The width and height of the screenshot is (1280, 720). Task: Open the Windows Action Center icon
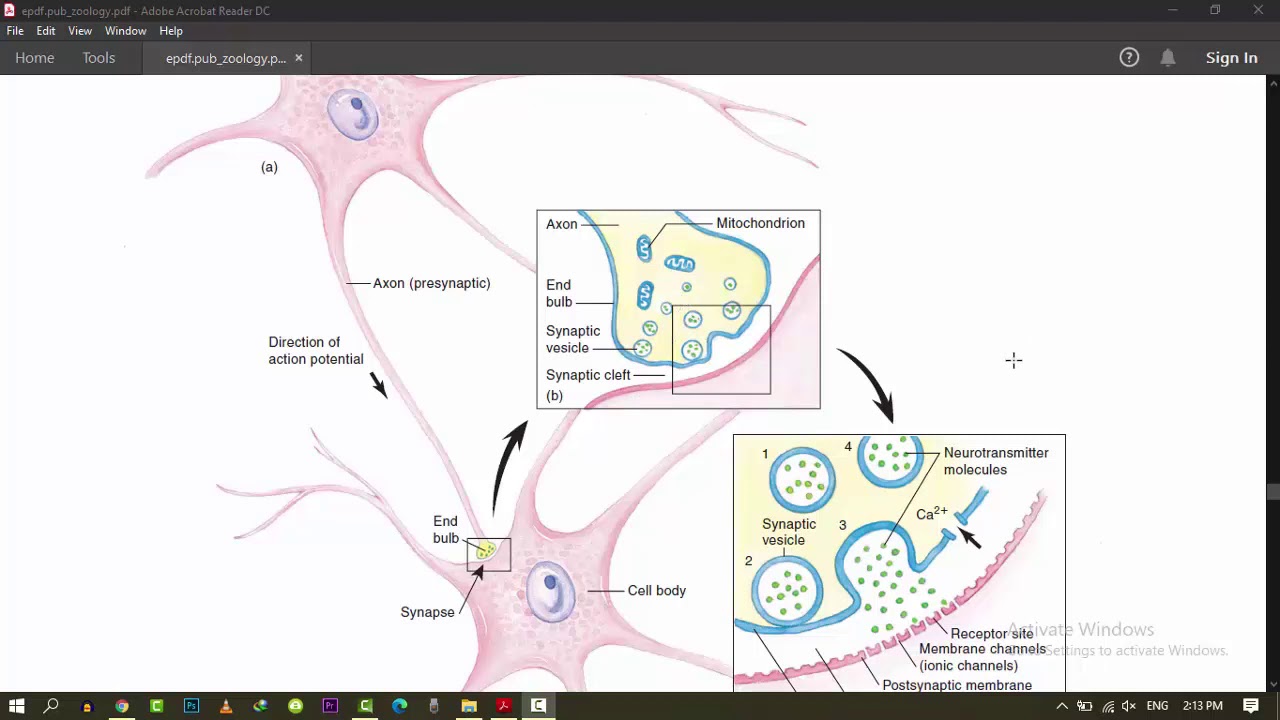pos(1251,706)
